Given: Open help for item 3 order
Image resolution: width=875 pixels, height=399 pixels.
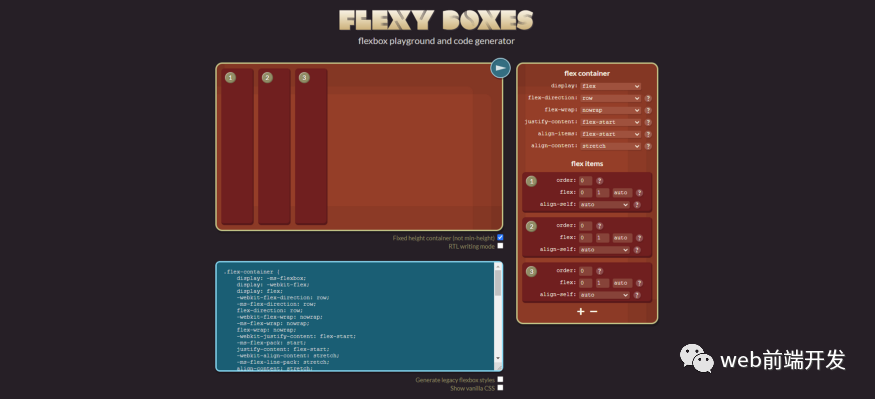Looking at the screenshot, I should tap(599, 271).
